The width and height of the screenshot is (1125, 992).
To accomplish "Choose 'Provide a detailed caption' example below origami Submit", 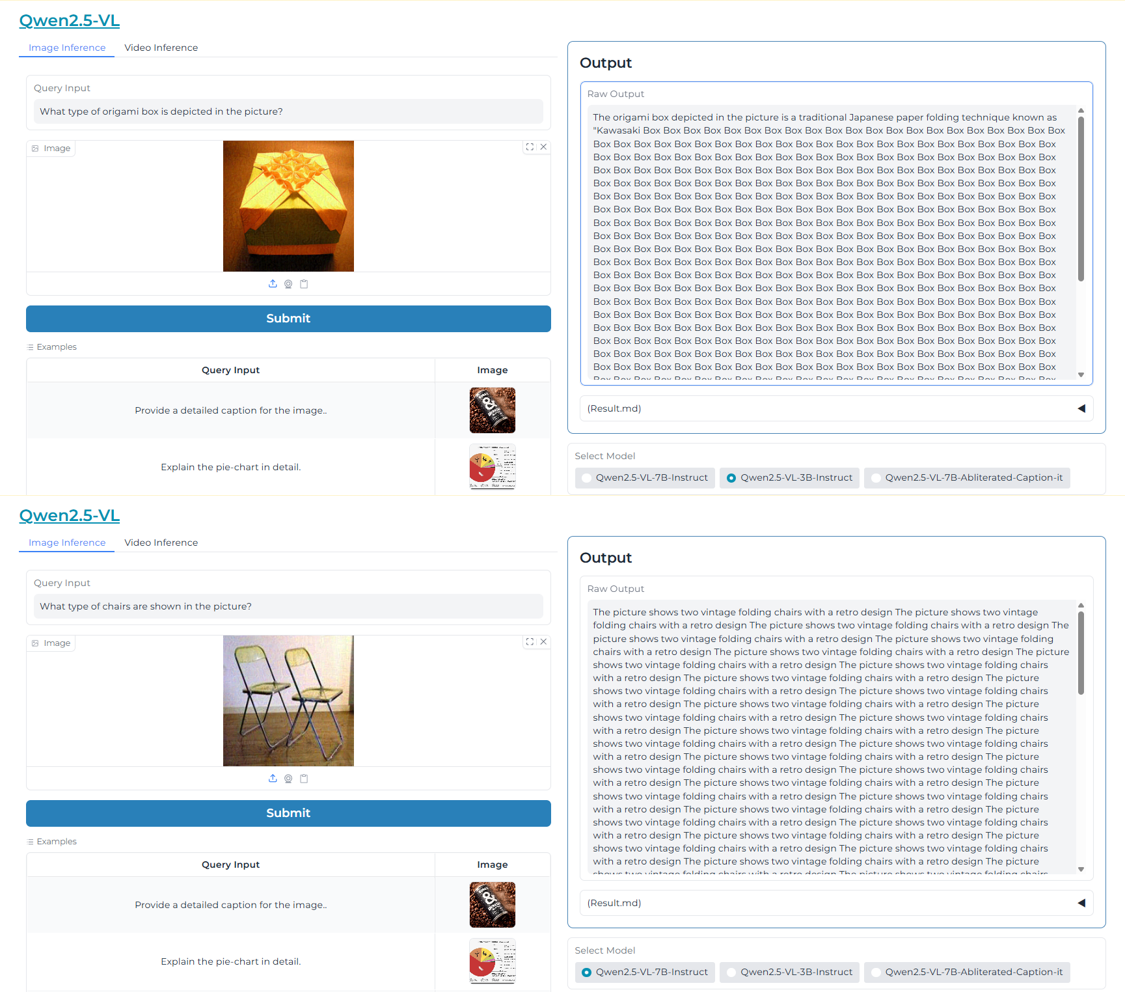I will (x=231, y=410).
